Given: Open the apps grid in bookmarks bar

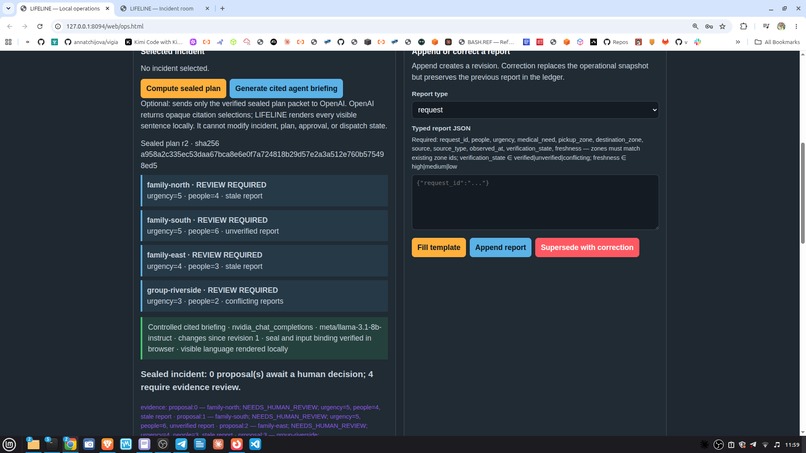Looking at the screenshot, I should 8,42.
